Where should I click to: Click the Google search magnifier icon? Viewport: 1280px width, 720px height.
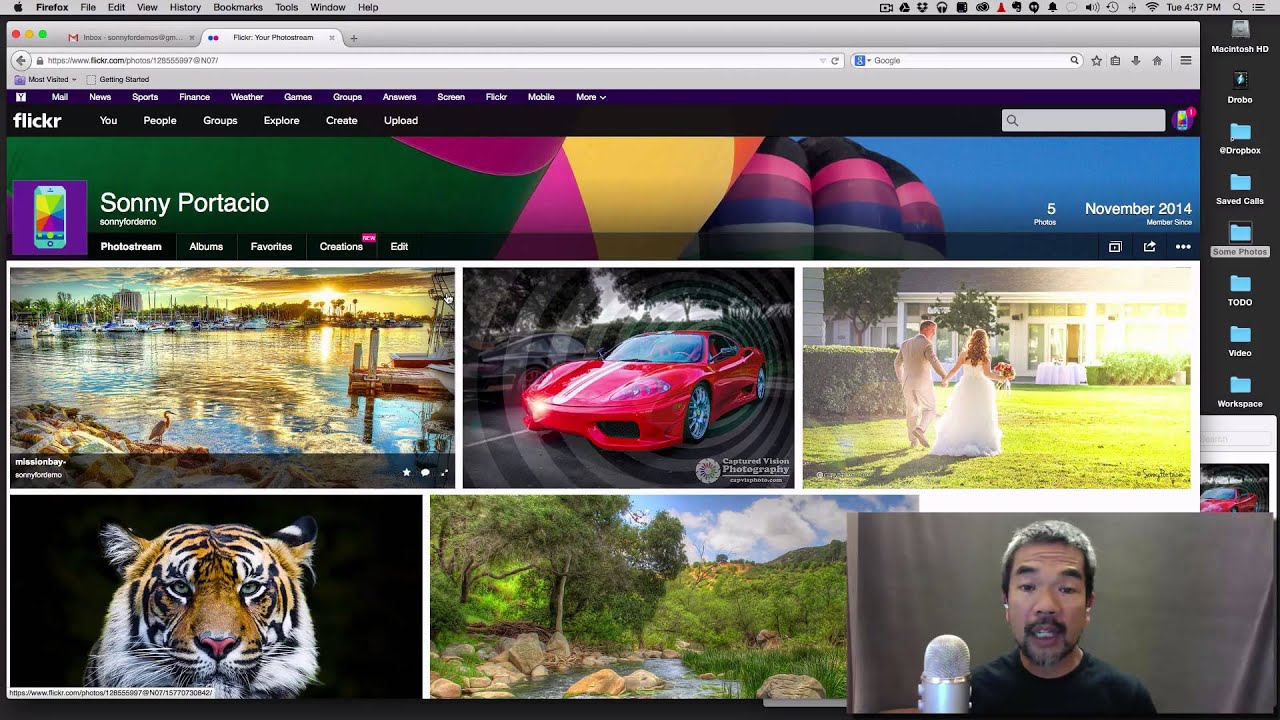click(x=1074, y=60)
